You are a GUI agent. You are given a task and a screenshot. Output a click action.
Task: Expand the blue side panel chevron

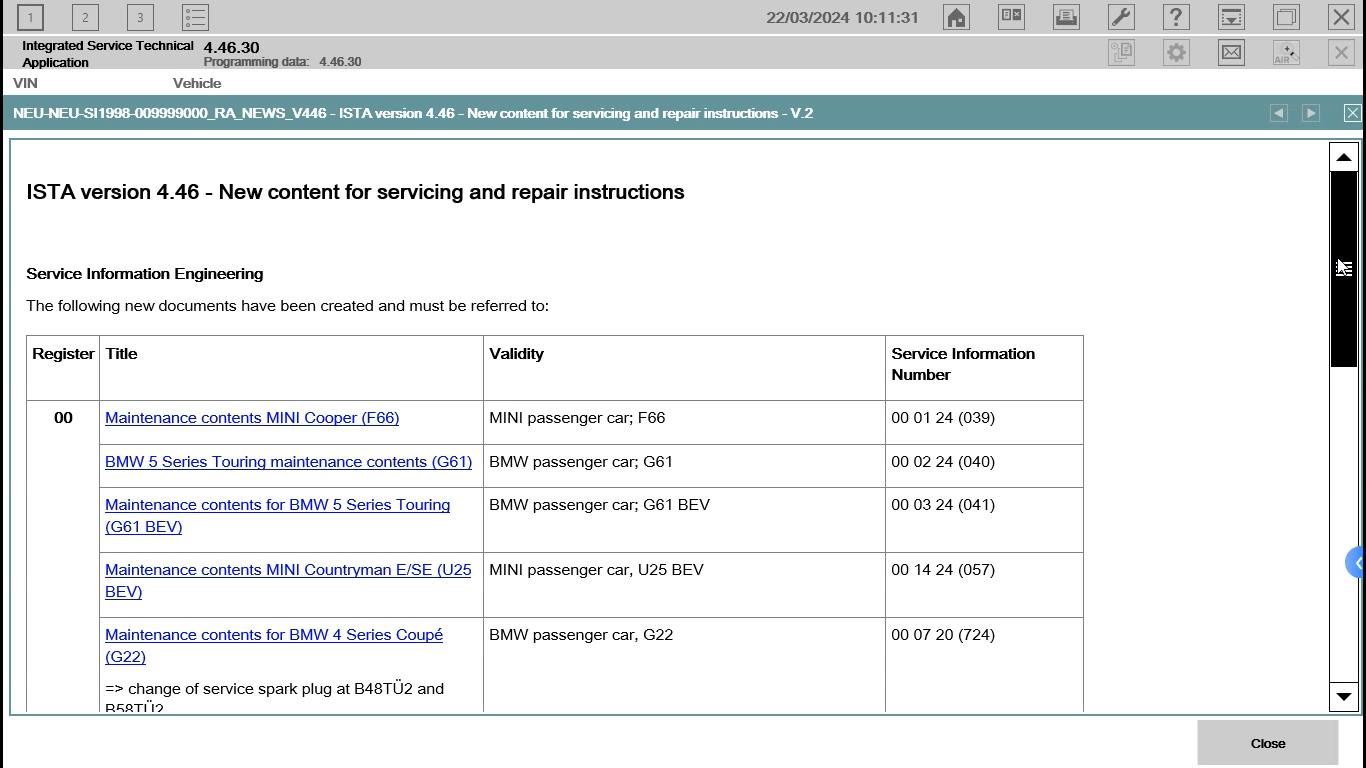coord(1356,563)
